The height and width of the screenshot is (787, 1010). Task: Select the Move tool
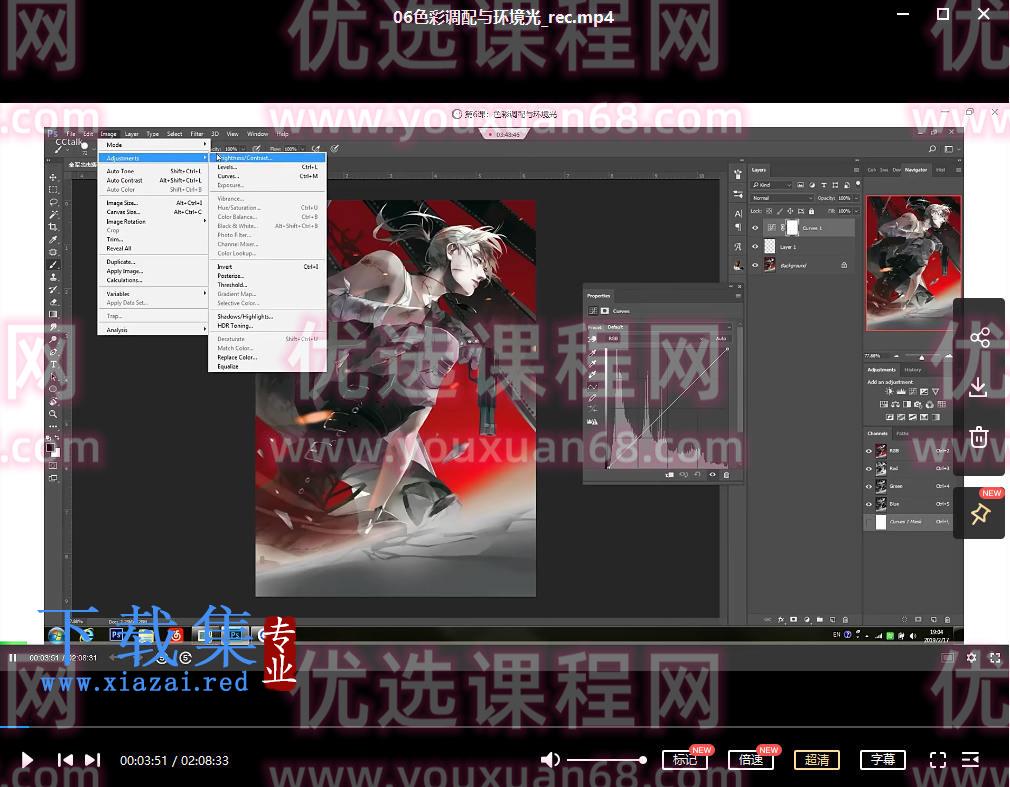(x=53, y=177)
